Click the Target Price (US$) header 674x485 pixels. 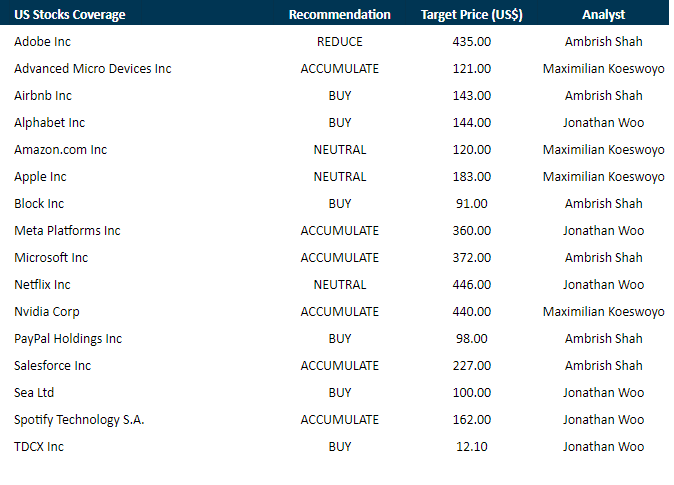pyautogui.click(x=471, y=15)
